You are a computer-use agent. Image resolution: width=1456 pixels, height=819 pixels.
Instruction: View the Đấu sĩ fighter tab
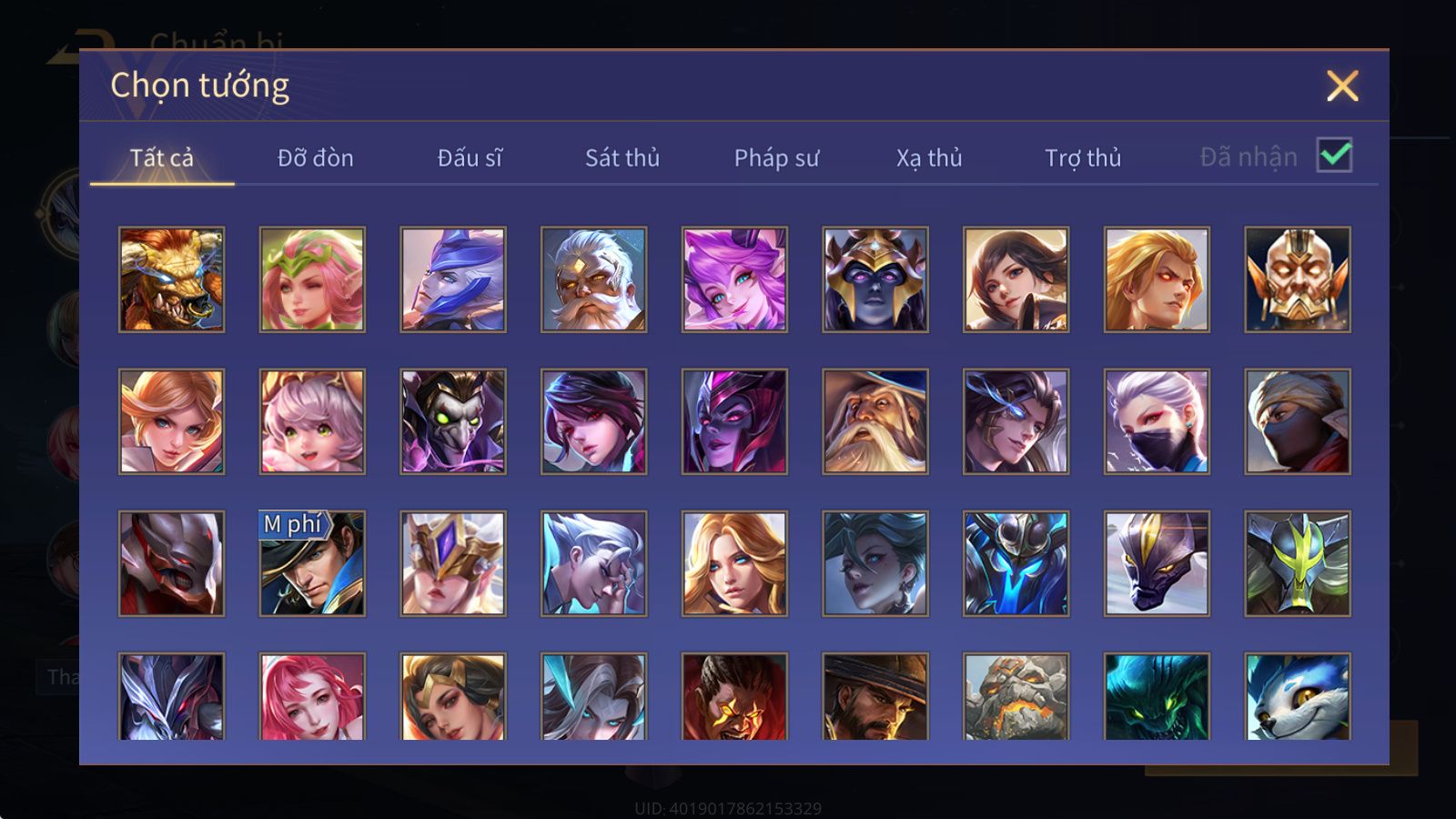point(470,157)
